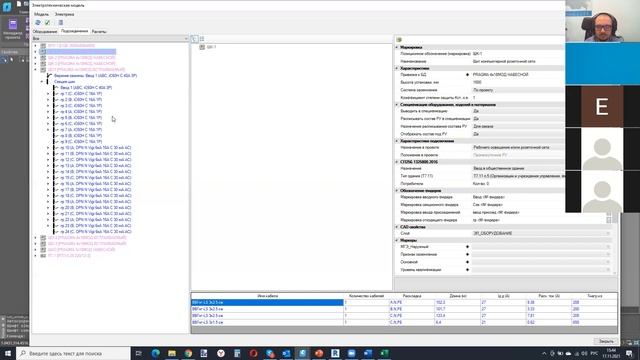Viewport: 640px width, 360px height.
Task: Click the Закрыть button
Action: pos(606,341)
